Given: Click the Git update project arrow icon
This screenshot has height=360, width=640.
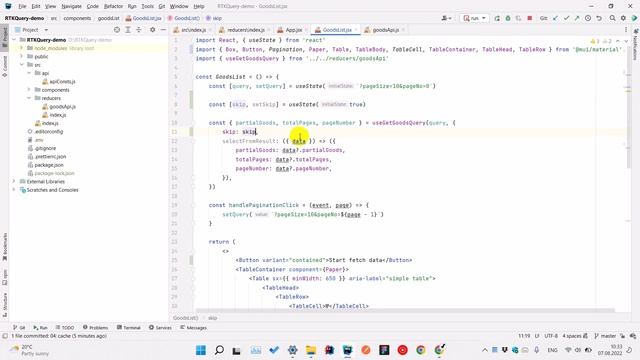Looking at the screenshot, I should [555, 18].
